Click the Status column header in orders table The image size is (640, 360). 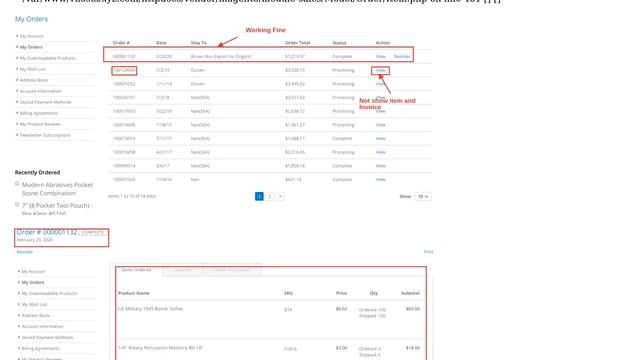tap(339, 43)
